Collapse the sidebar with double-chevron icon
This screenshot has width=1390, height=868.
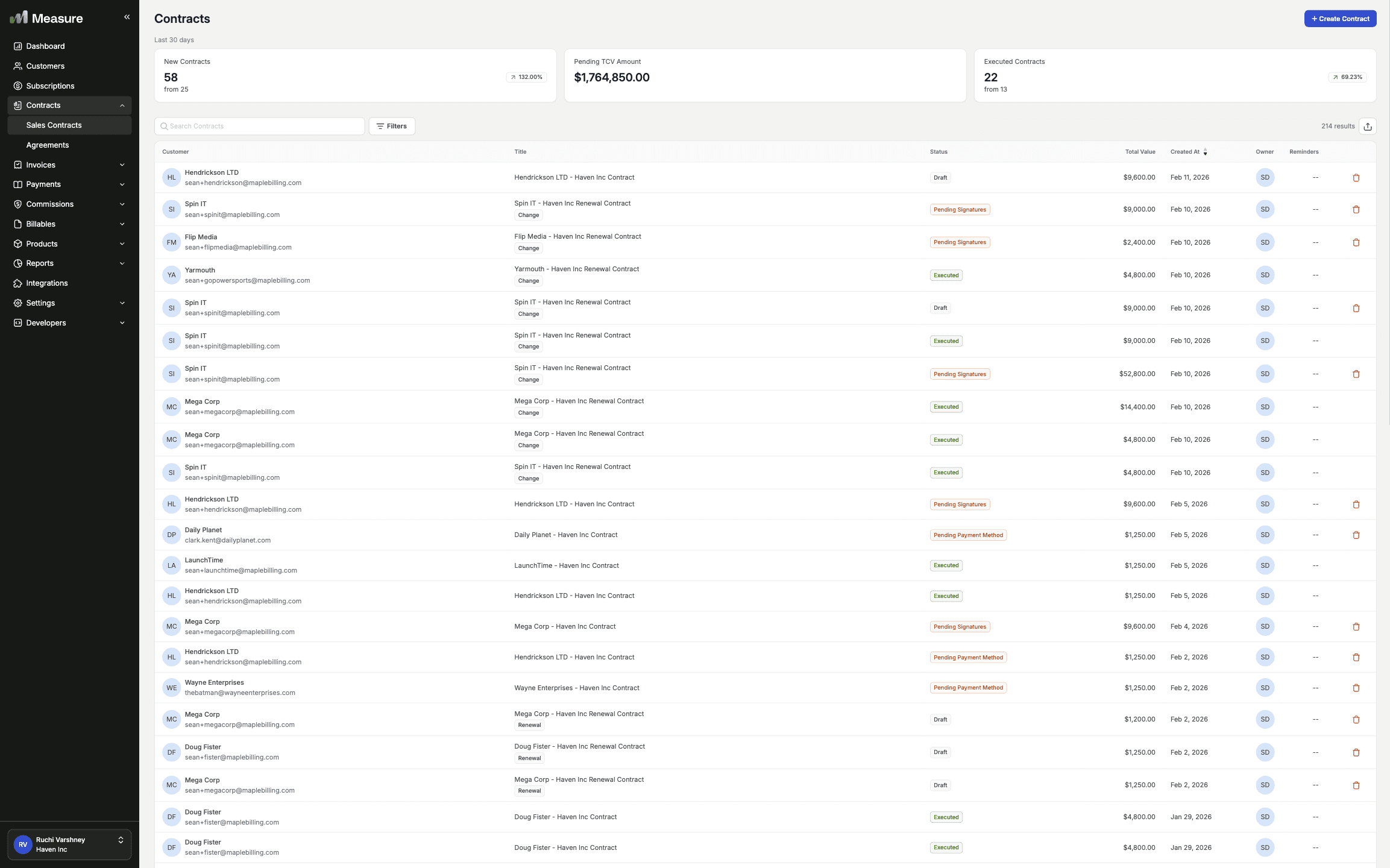tap(127, 17)
